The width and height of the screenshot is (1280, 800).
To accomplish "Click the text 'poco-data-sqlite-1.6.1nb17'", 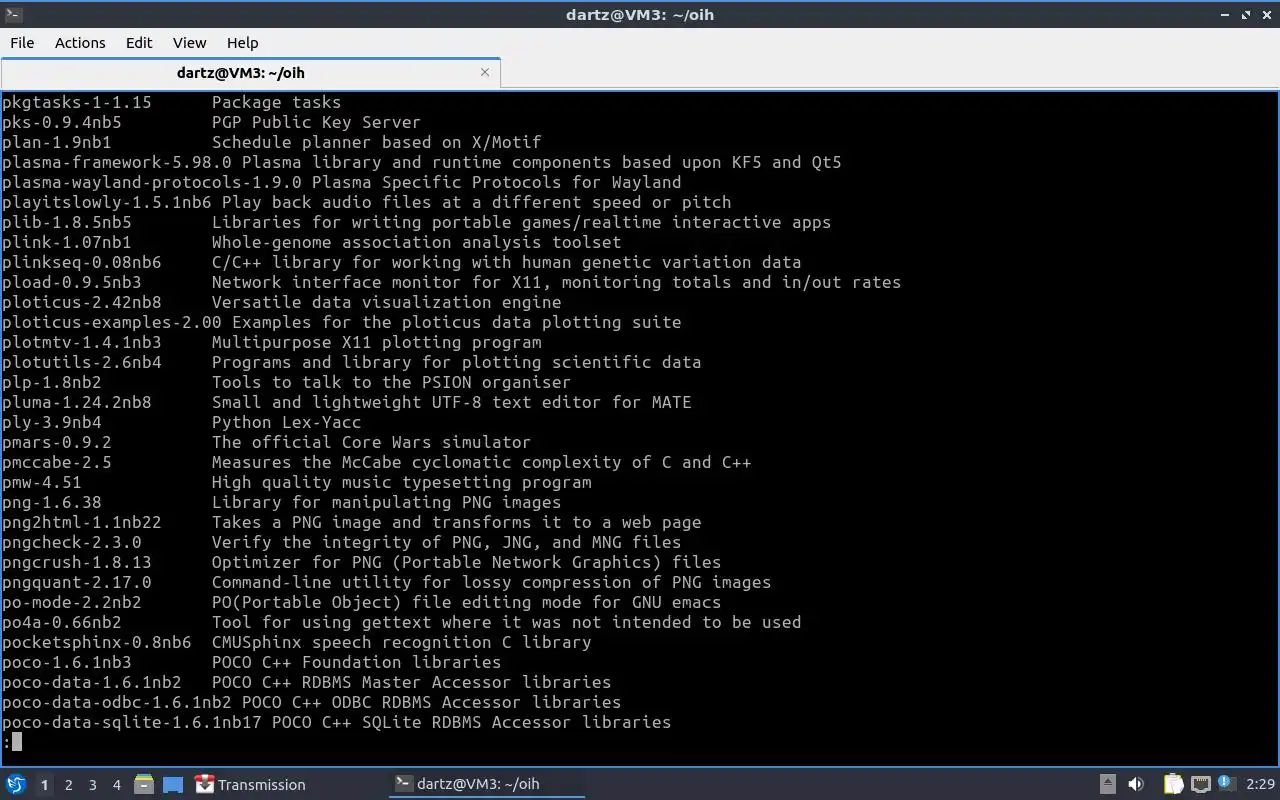I will point(132,722).
